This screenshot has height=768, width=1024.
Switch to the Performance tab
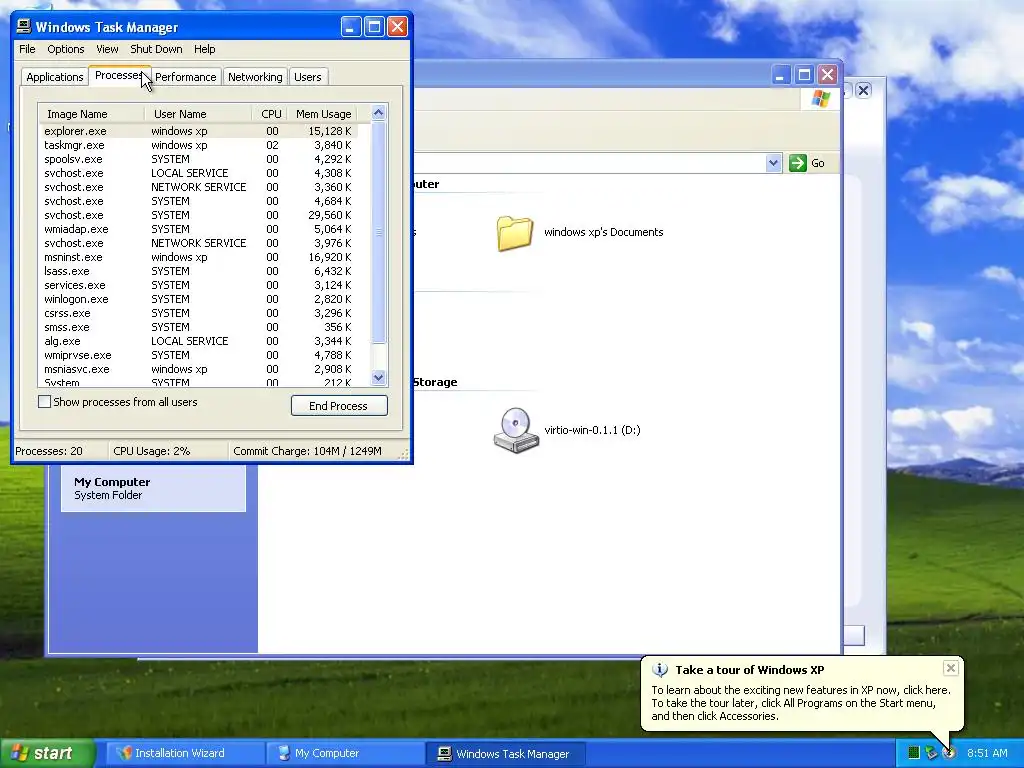[x=185, y=77]
